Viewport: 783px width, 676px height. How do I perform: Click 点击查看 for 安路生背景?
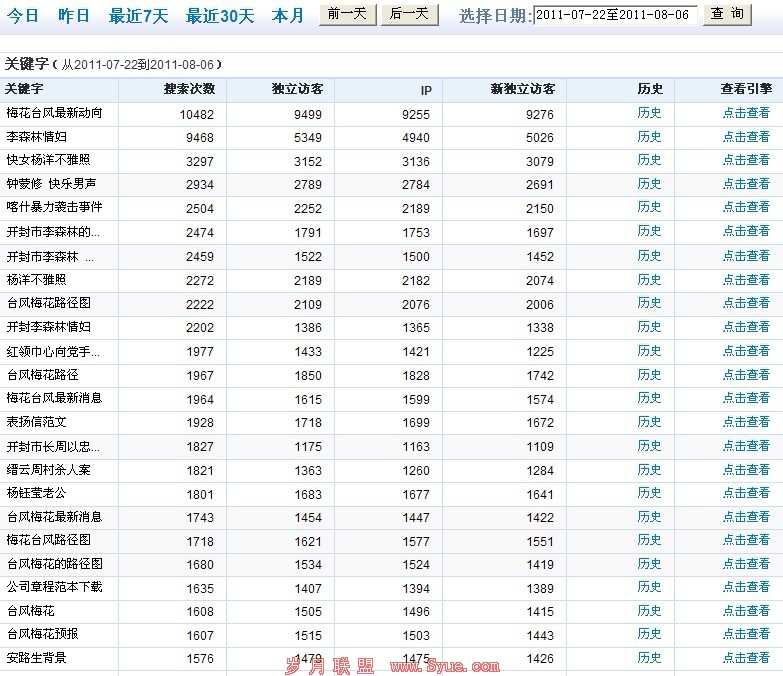(746, 658)
